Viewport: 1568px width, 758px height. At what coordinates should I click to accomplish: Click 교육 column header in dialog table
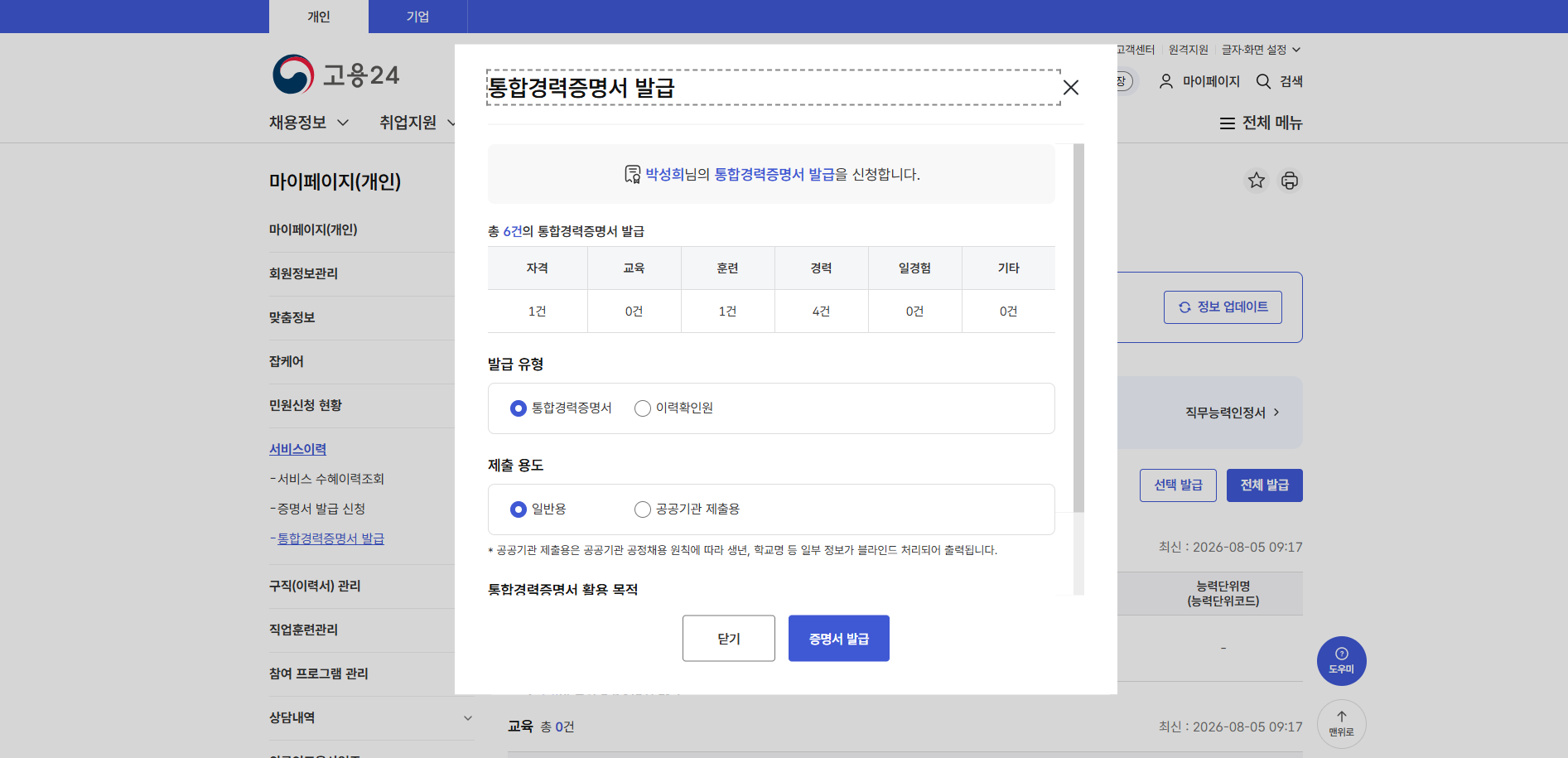(x=634, y=268)
